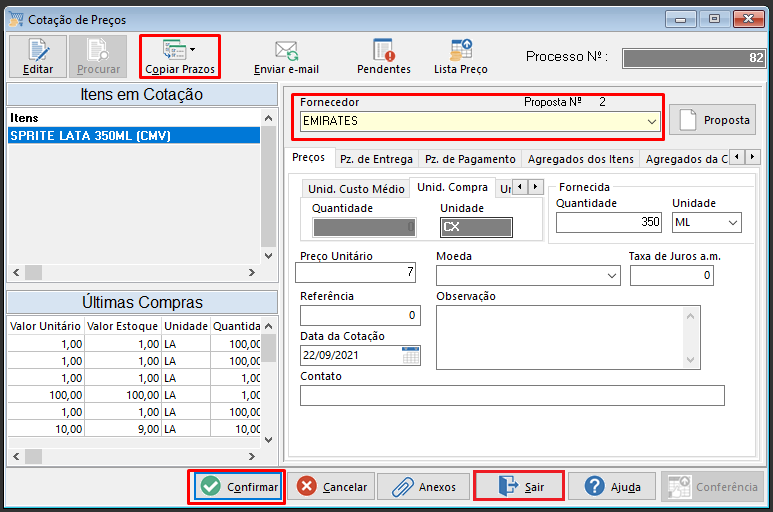Screen dimensions: 773x512
Task: Click the Processo Nº field
Action: pyautogui.click(x=694, y=58)
